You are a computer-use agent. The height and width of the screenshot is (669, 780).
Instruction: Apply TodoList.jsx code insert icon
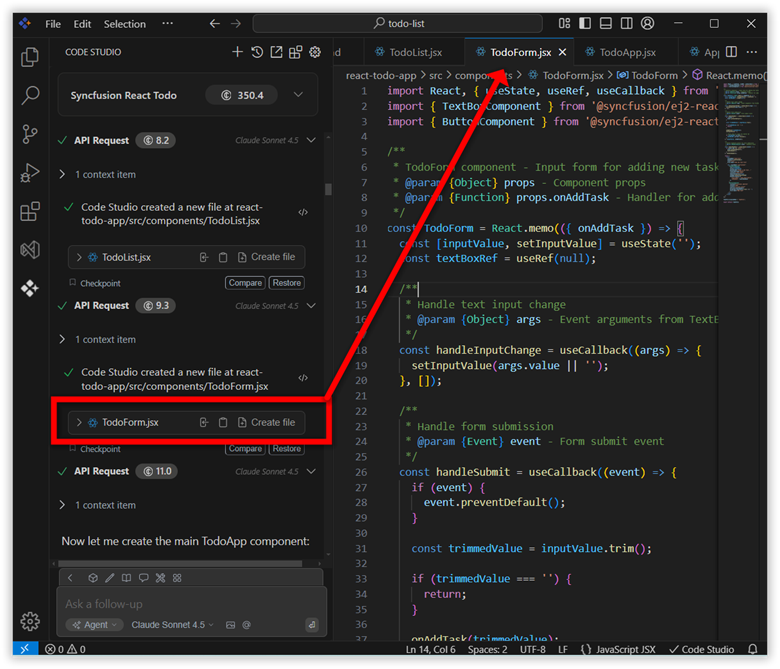pyautogui.click(x=204, y=257)
